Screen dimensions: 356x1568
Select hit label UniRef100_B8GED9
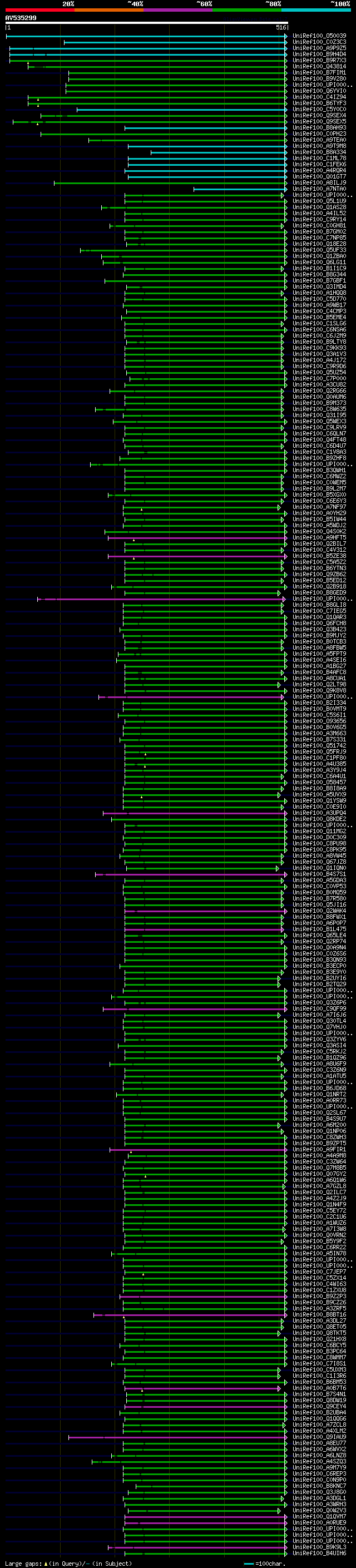(319, 592)
